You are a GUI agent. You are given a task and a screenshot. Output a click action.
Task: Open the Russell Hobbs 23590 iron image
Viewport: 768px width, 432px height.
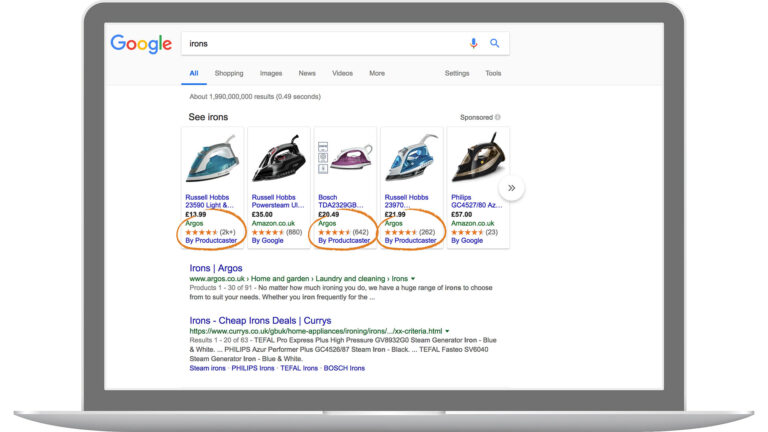click(x=213, y=159)
